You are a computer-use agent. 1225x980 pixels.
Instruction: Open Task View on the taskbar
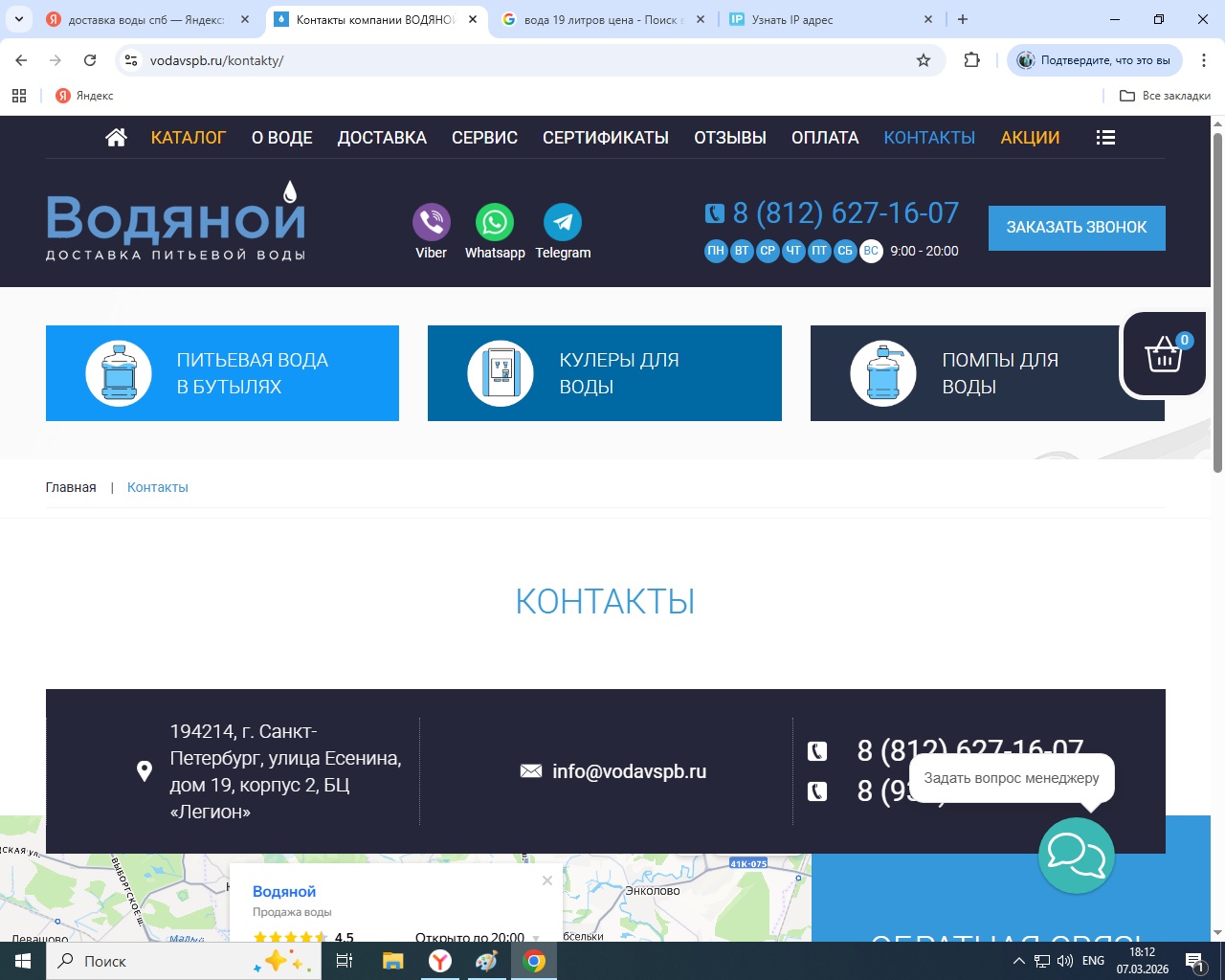point(345,961)
